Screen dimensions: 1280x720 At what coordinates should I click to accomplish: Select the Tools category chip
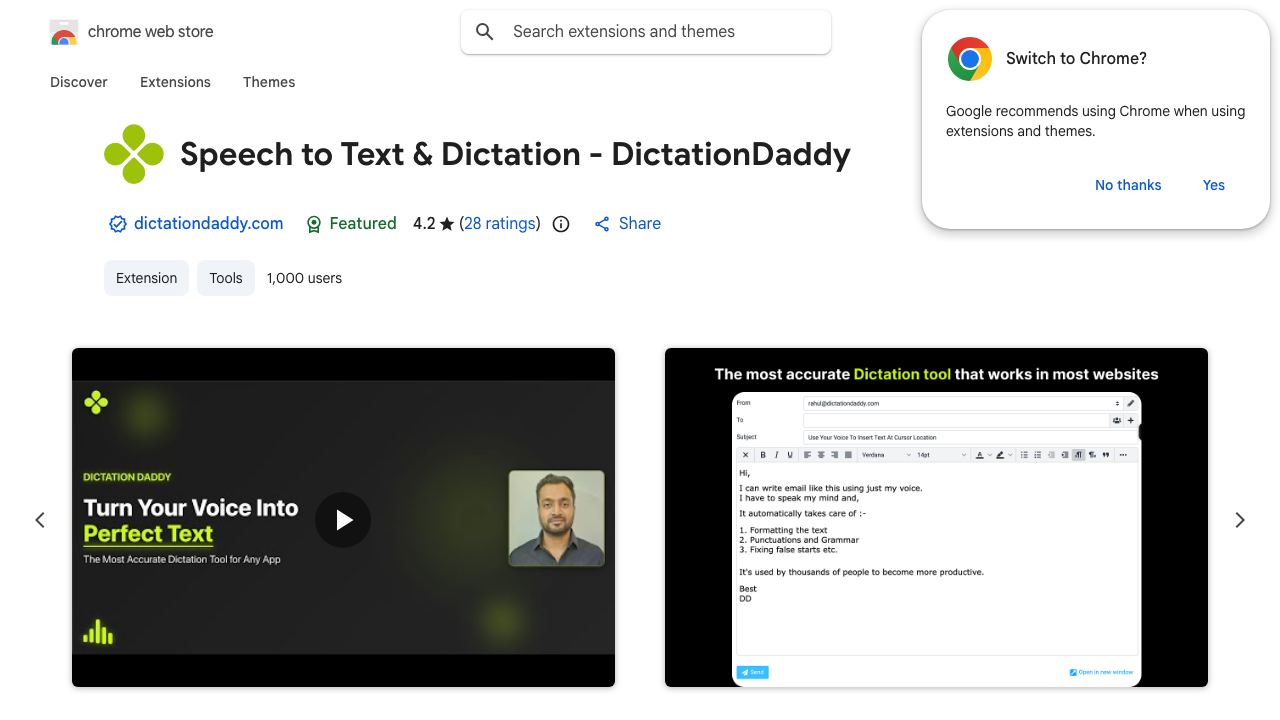coord(226,278)
